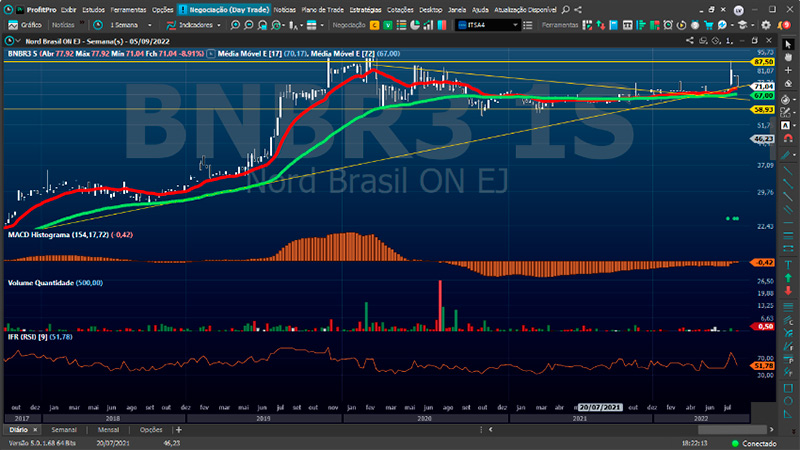Screen dimensions: 800x450
Task: Click the search magnifier in menu bar
Action: (566, 10)
